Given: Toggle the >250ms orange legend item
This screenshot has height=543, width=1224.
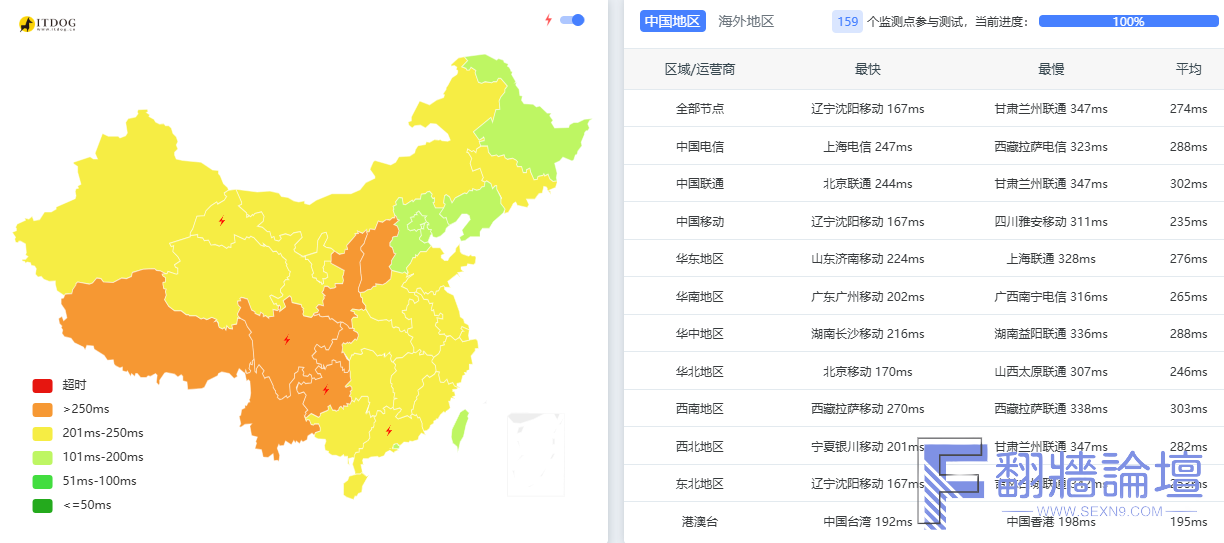Looking at the screenshot, I should [42, 409].
